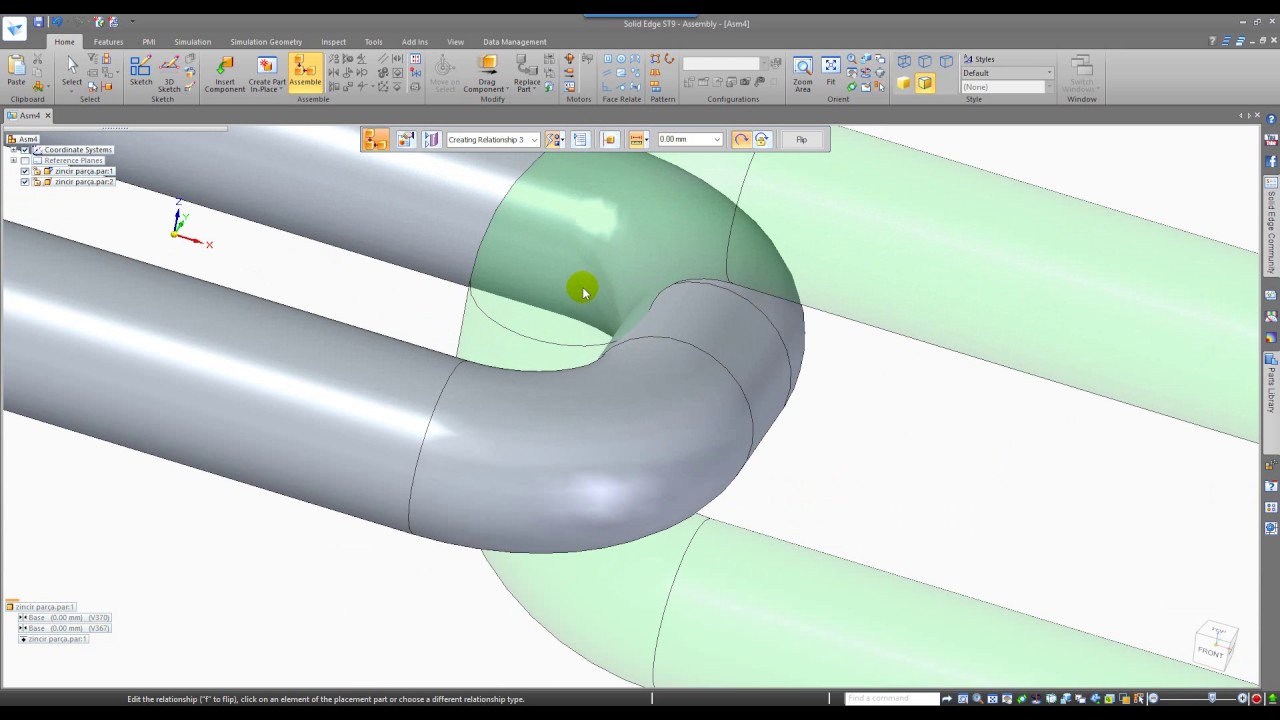Toggle Coordinate Systems checkbox

pos(25,150)
